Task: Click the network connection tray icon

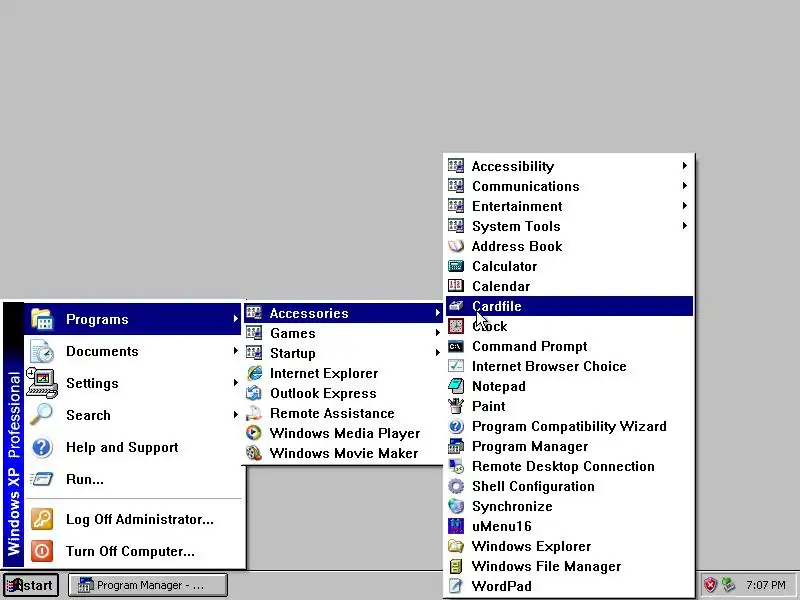Action: point(729,585)
